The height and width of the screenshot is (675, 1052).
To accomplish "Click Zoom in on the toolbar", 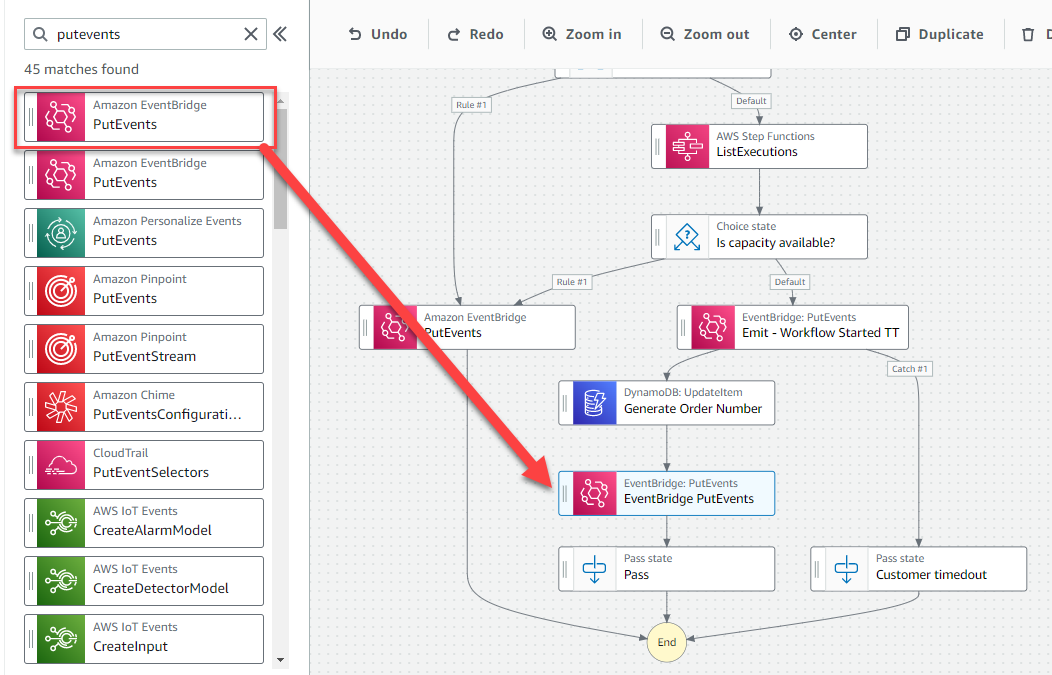I will click(x=582, y=34).
